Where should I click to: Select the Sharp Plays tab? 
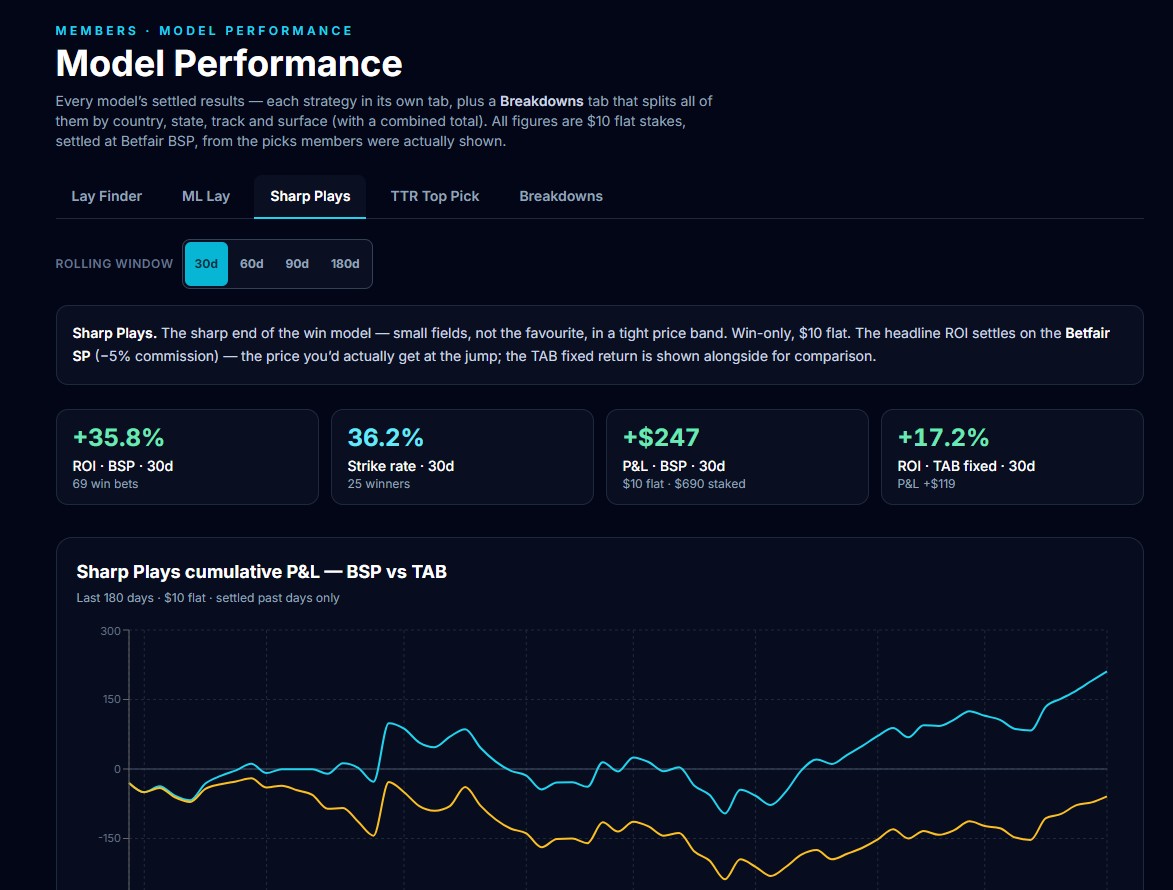click(x=310, y=196)
